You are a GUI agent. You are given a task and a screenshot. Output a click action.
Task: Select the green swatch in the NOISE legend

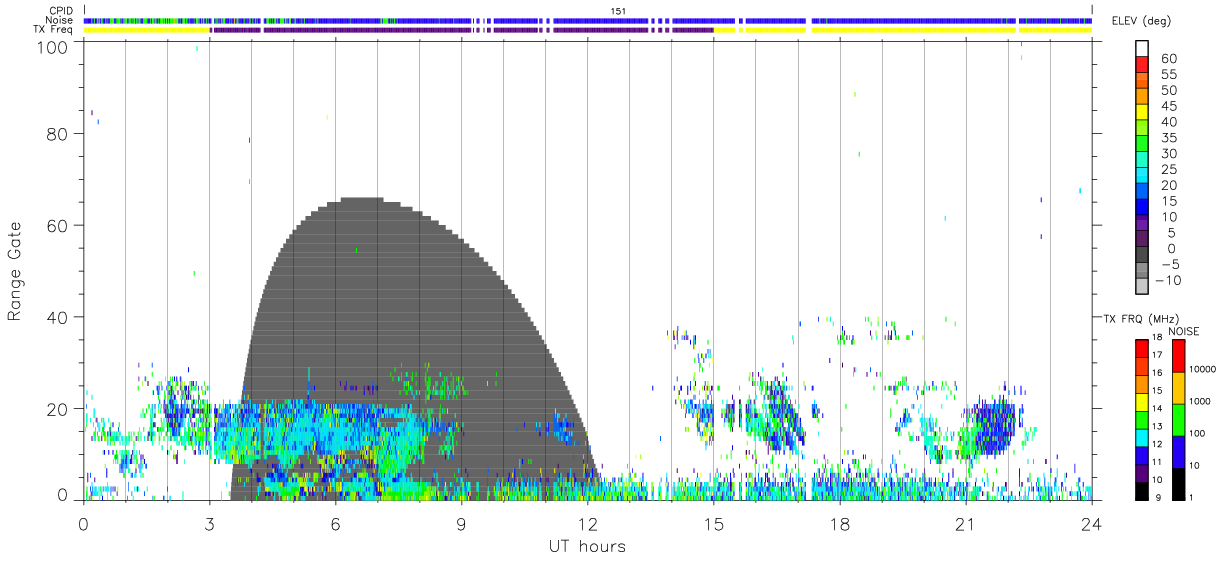[1177, 419]
